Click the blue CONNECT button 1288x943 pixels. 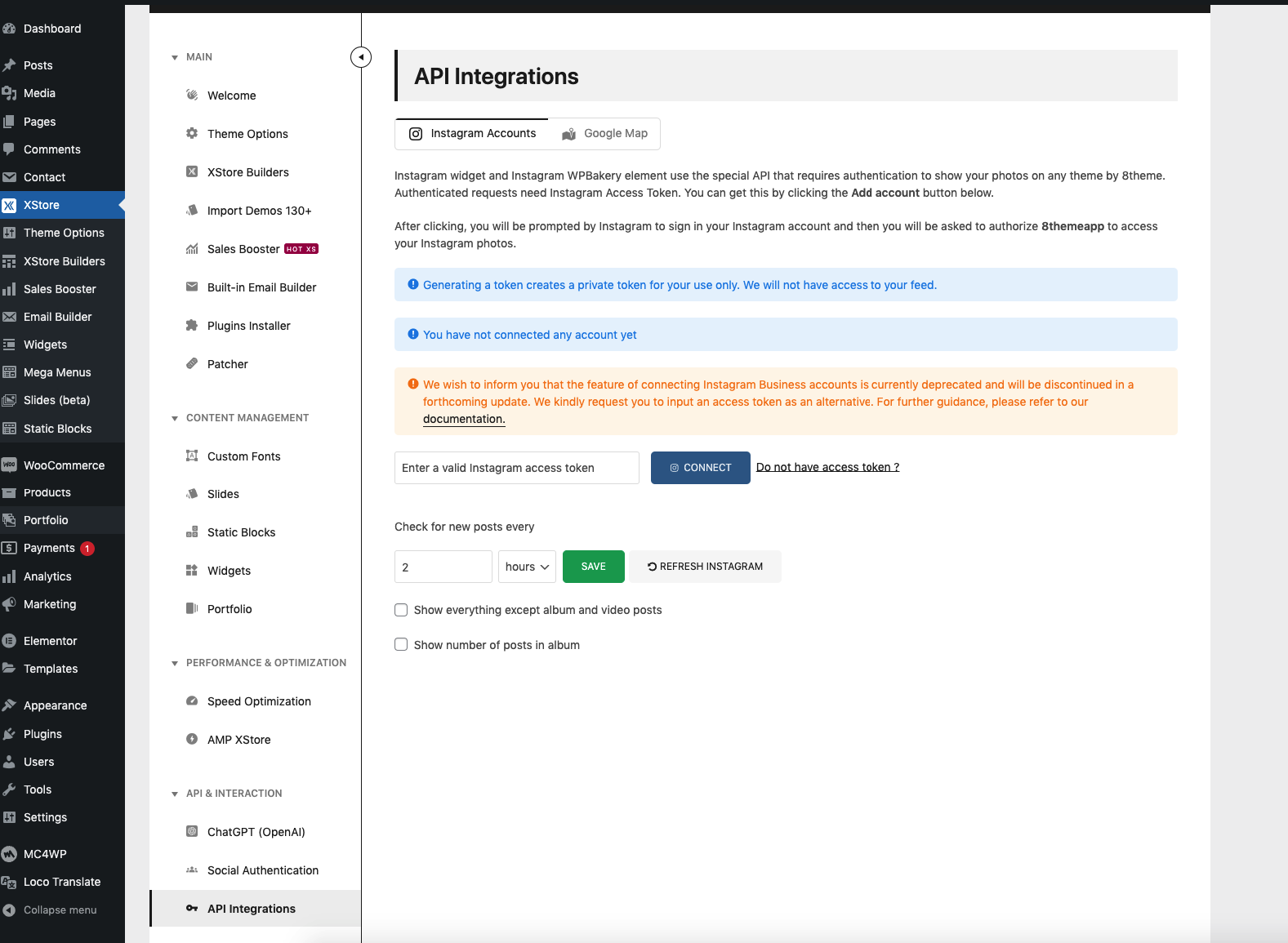point(700,468)
